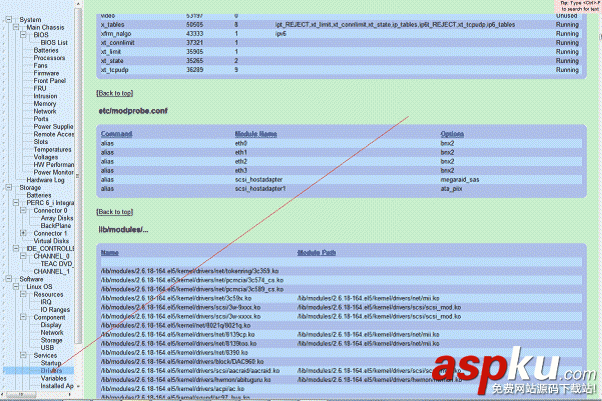Click the scroll-down arrow of tree panel
The height and width of the screenshot is (401, 602).
pos(78,386)
